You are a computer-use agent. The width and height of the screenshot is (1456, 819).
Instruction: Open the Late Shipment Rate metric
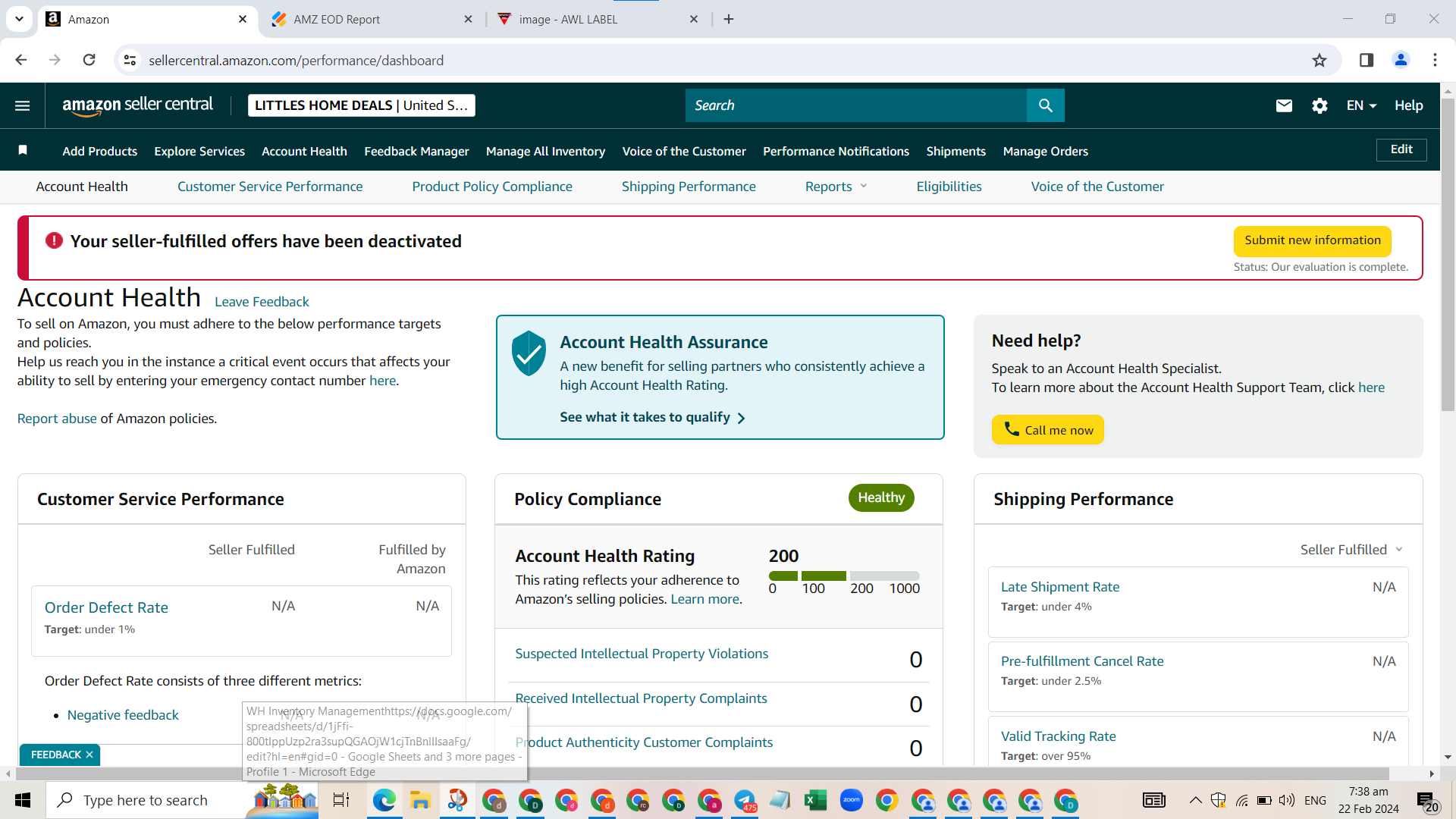pos(1060,587)
